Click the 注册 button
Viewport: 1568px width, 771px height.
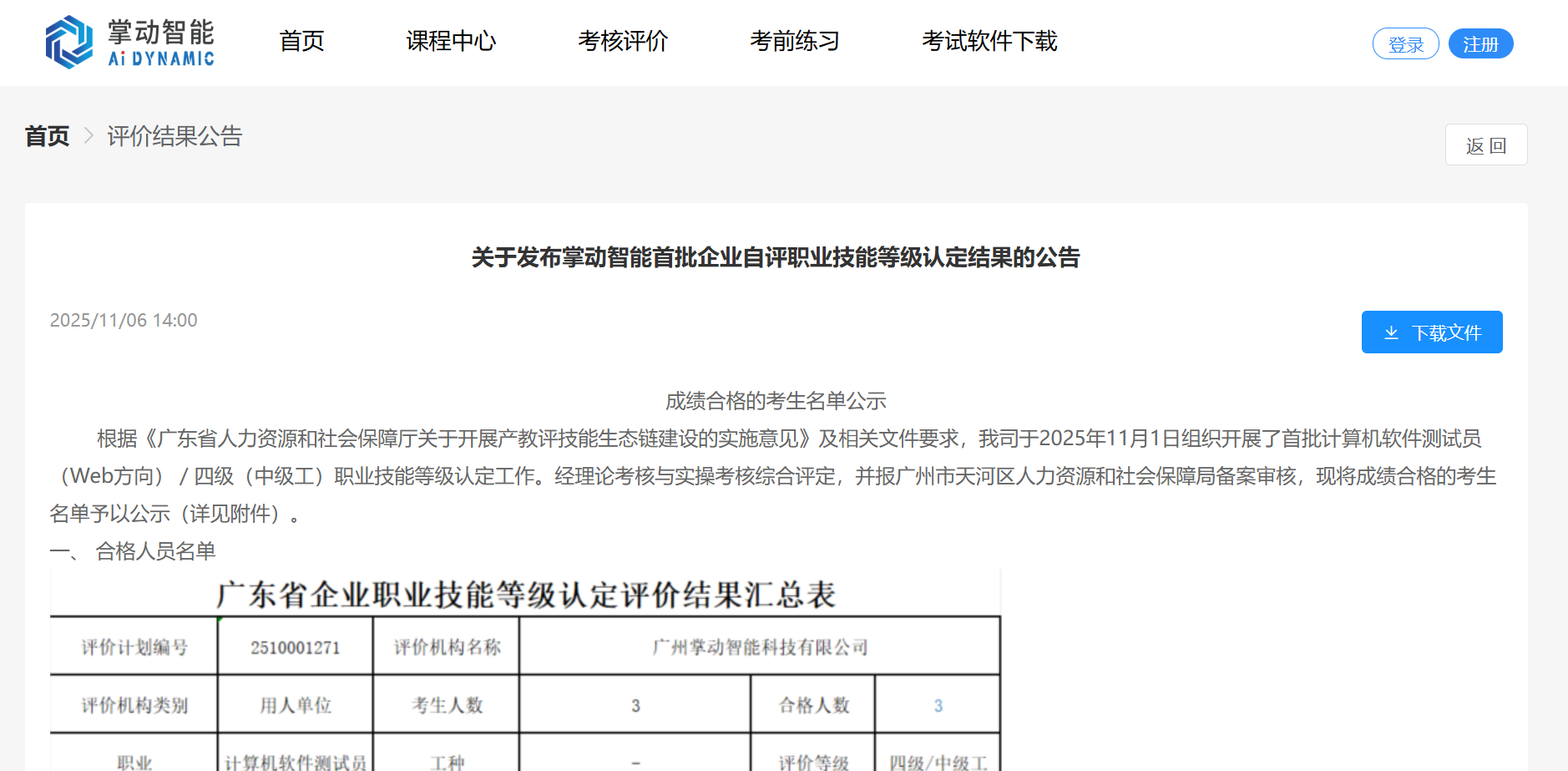1480,43
